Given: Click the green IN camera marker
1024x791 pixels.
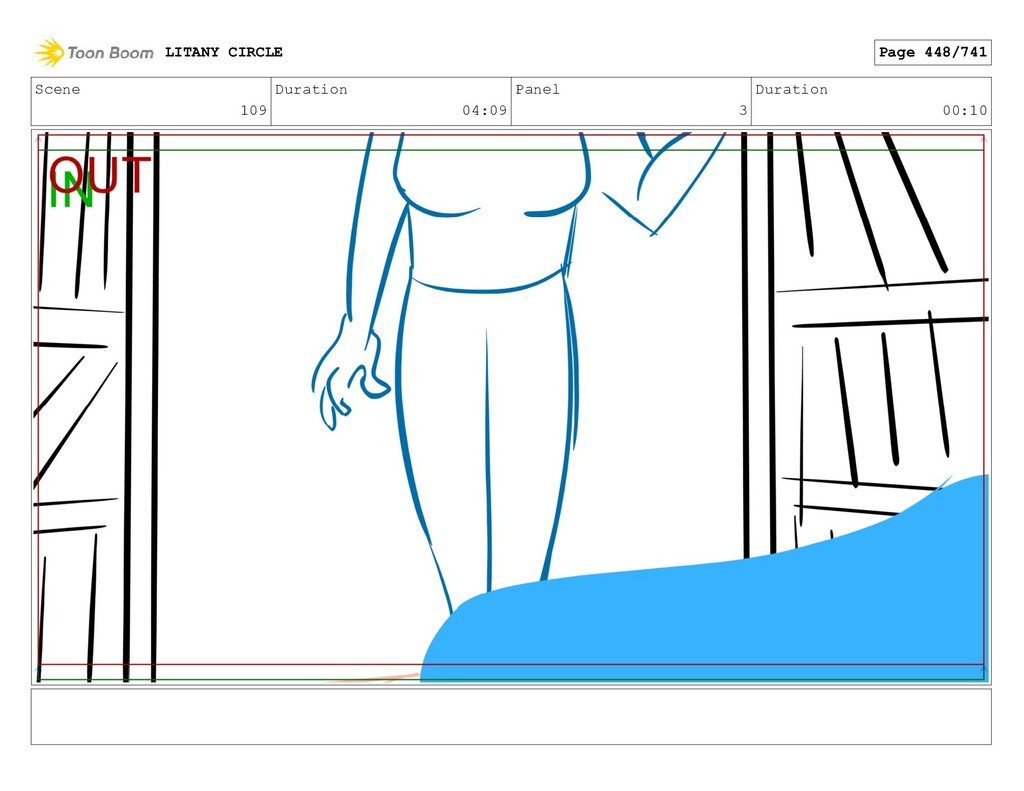Looking at the screenshot, I should [x=71, y=190].
